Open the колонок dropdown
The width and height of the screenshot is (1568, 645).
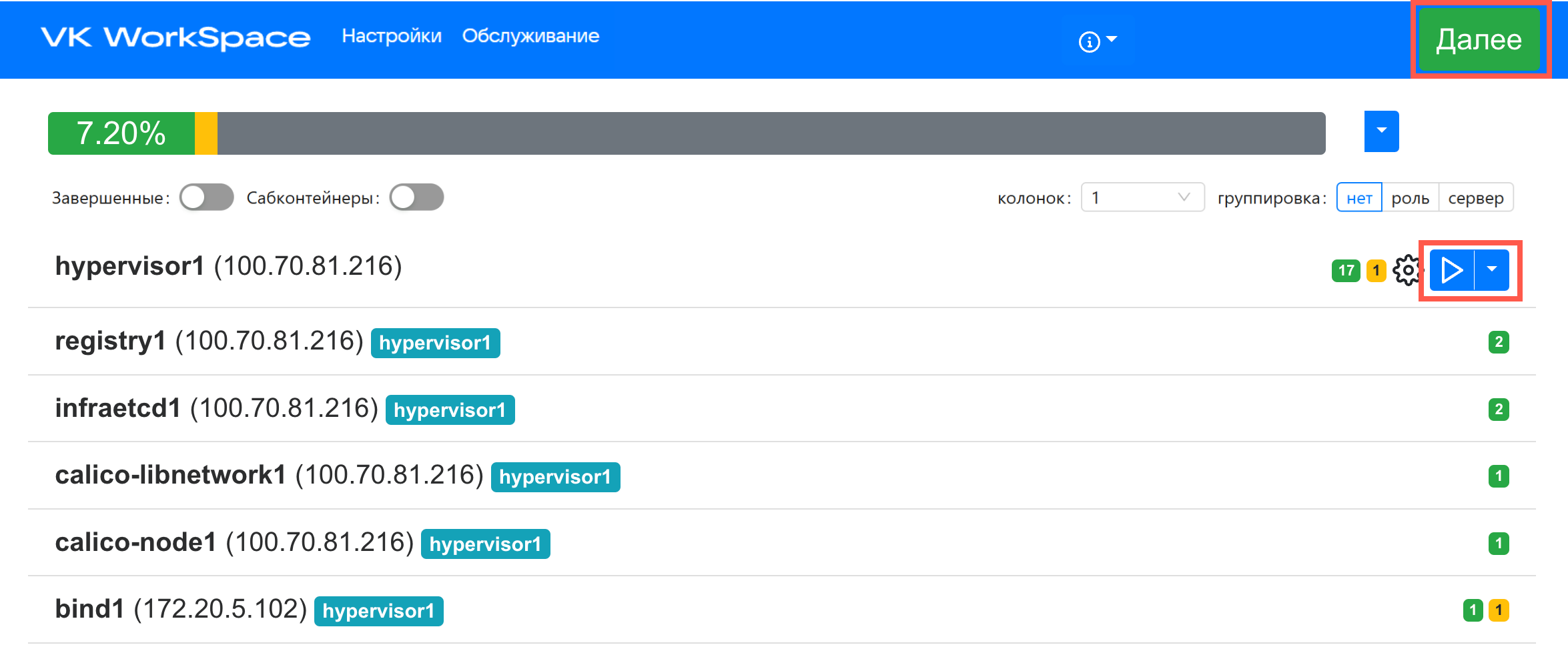[1142, 197]
